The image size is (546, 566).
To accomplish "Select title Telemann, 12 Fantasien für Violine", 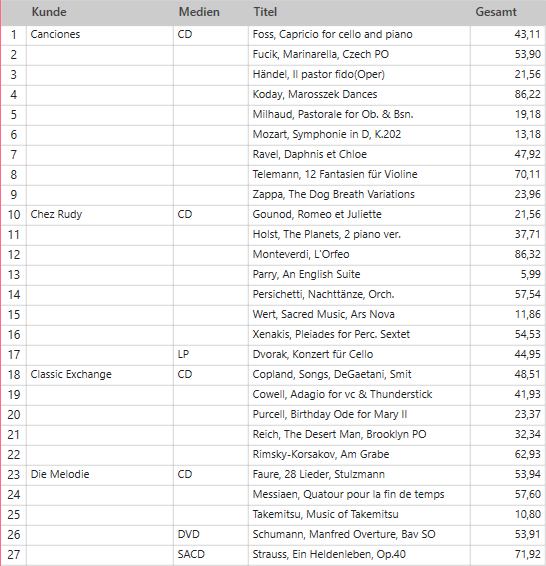I will coord(359,175).
